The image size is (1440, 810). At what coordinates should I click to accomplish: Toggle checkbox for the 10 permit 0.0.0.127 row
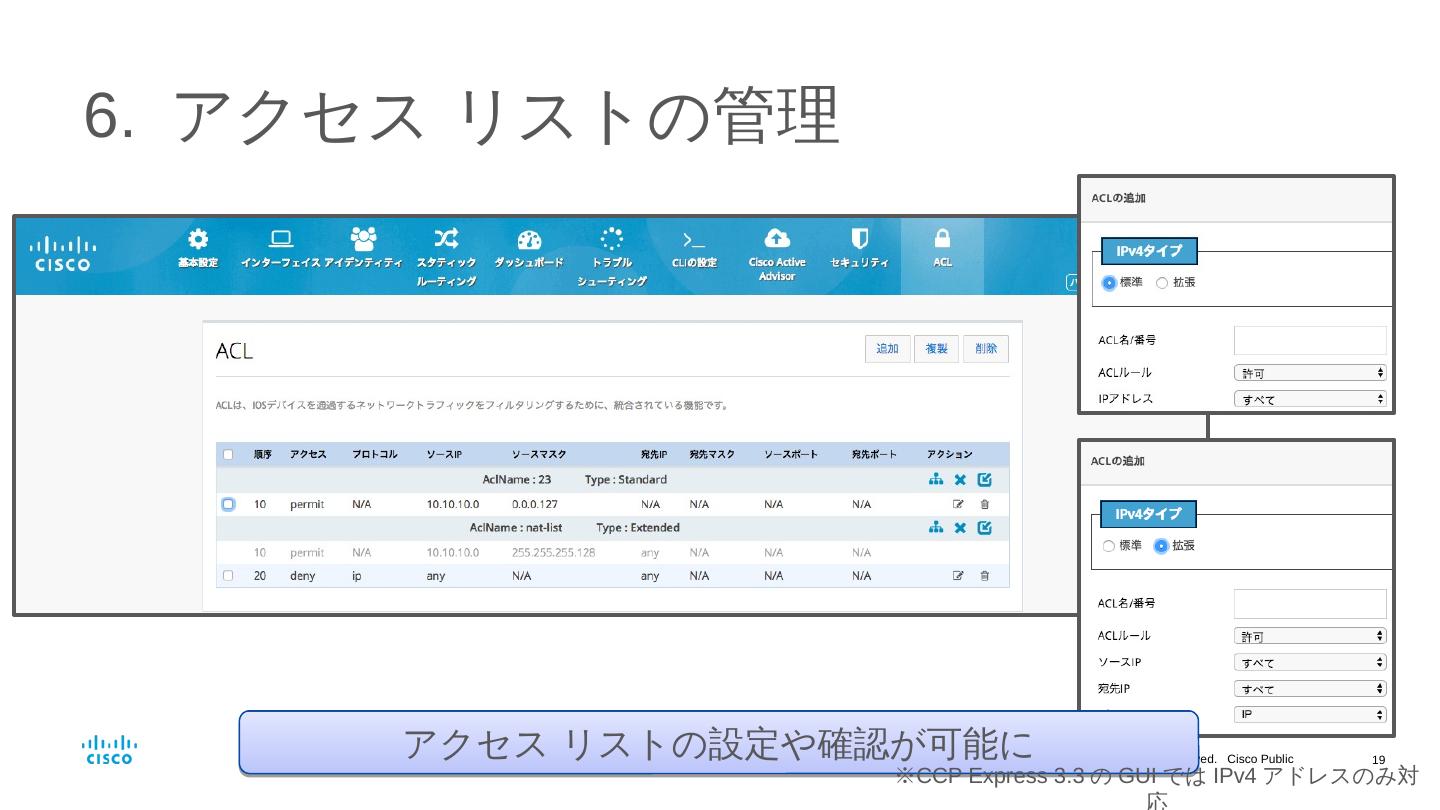click(228, 504)
